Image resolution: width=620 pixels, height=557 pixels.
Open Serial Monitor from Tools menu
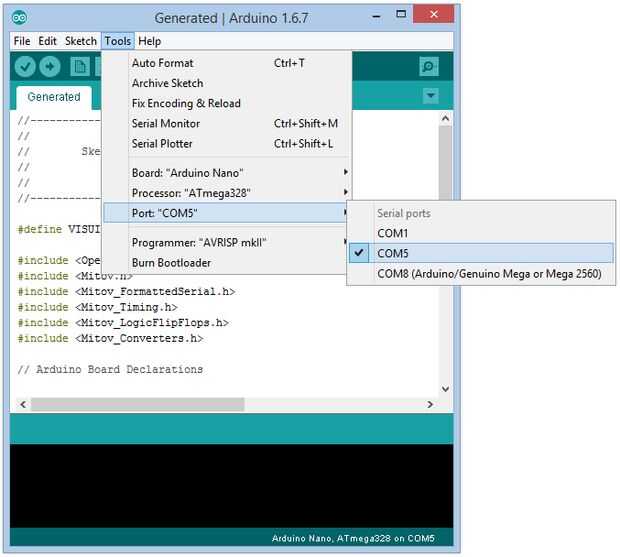coord(226,123)
